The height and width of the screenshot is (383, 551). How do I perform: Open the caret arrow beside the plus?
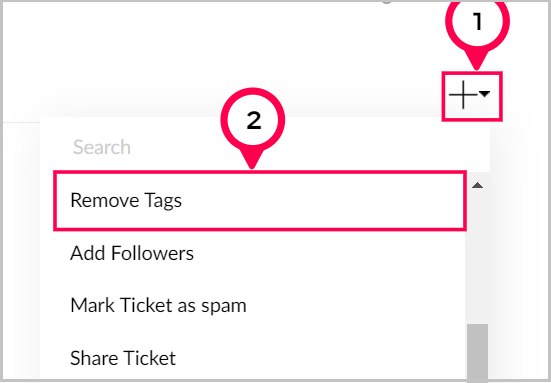point(485,94)
